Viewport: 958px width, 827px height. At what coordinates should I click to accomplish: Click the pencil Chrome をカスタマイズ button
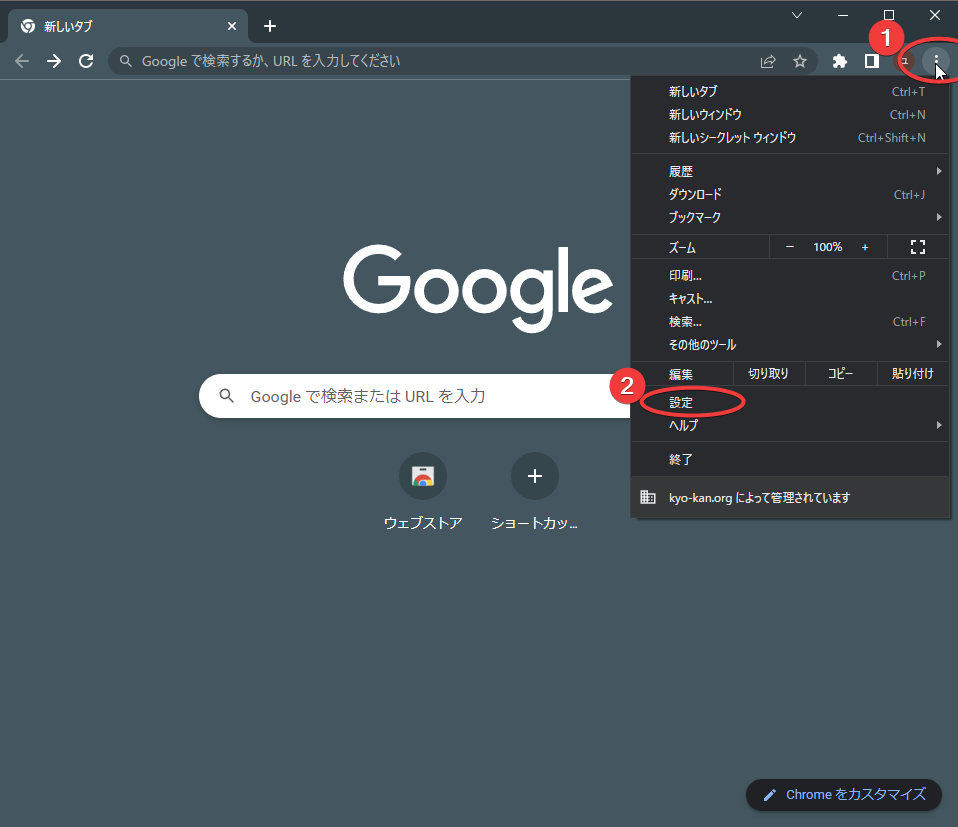click(x=844, y=795)
